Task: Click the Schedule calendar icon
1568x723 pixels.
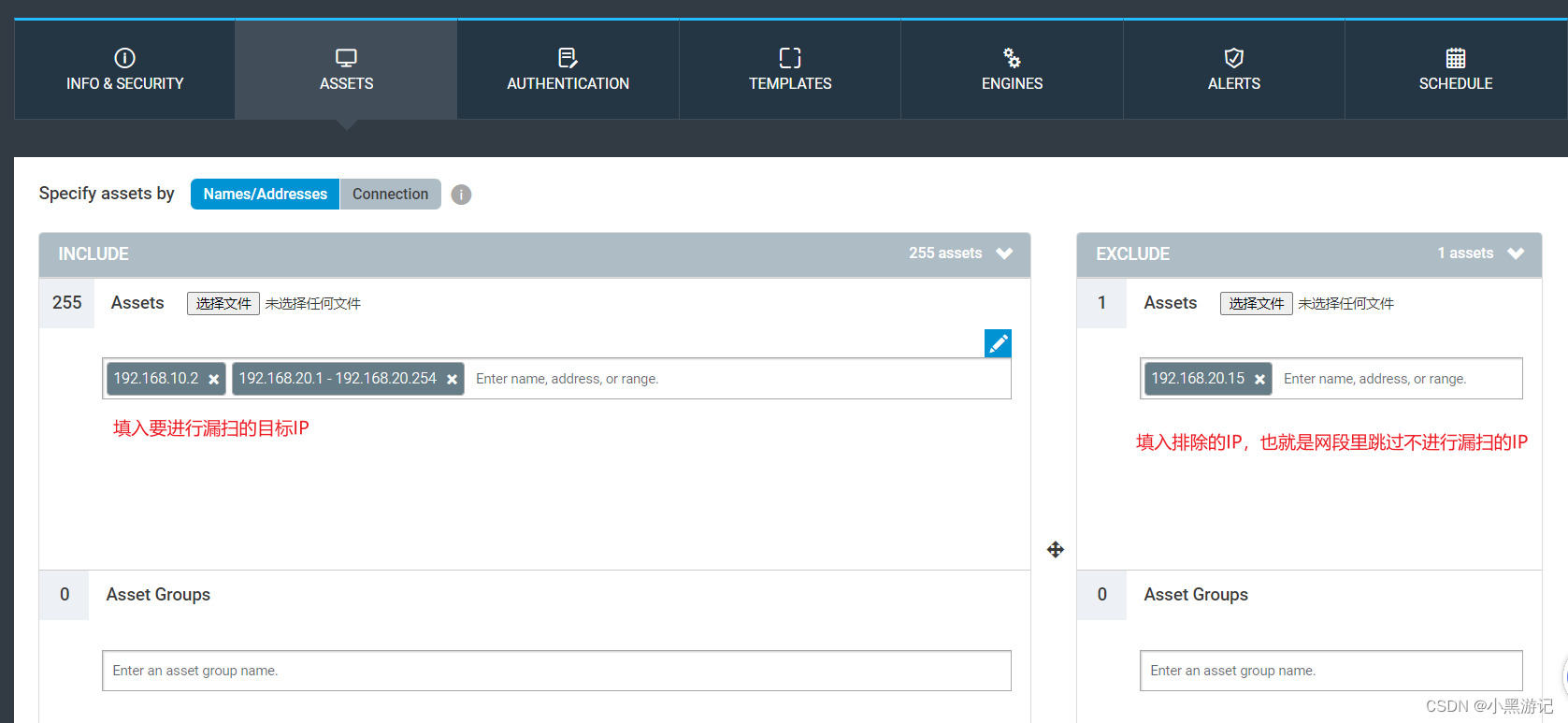Action: (x=1456, y=58)
